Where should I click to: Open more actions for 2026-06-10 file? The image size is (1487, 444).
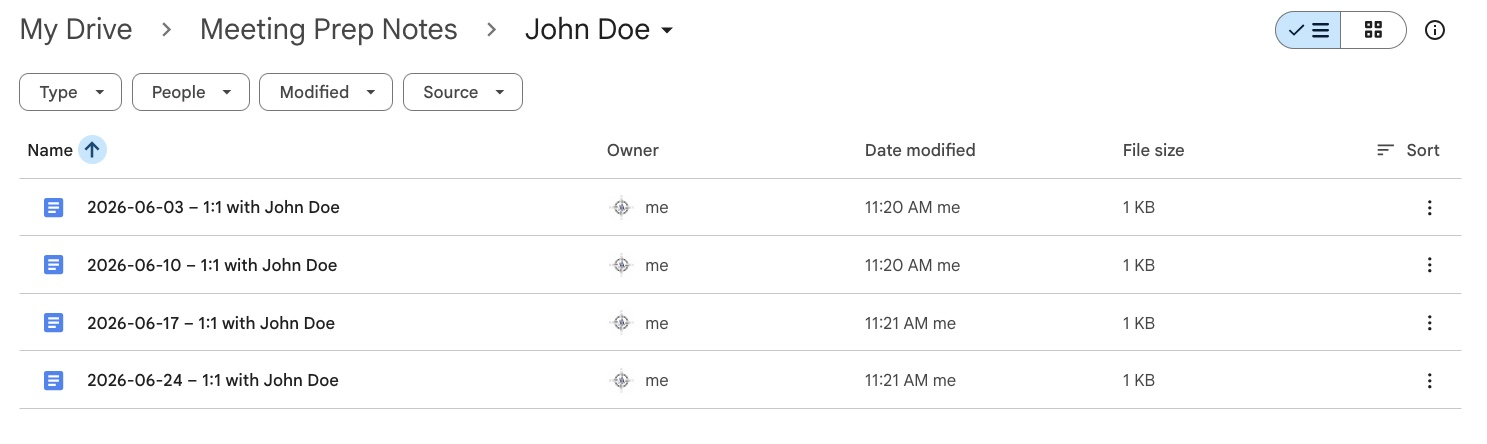(x=1430, y=265)
